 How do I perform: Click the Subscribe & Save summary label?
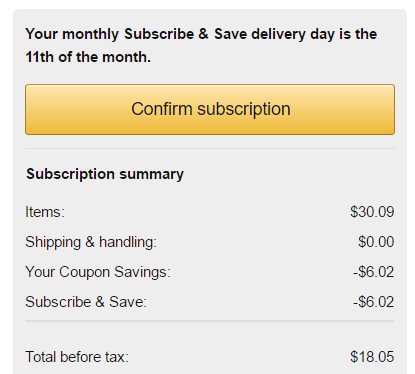click(86, 302)
